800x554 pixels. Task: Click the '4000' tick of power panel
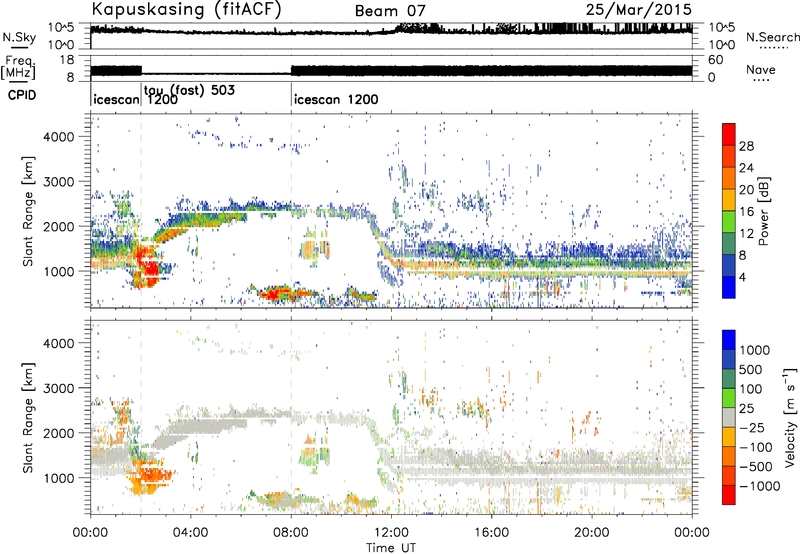(58, 137)
